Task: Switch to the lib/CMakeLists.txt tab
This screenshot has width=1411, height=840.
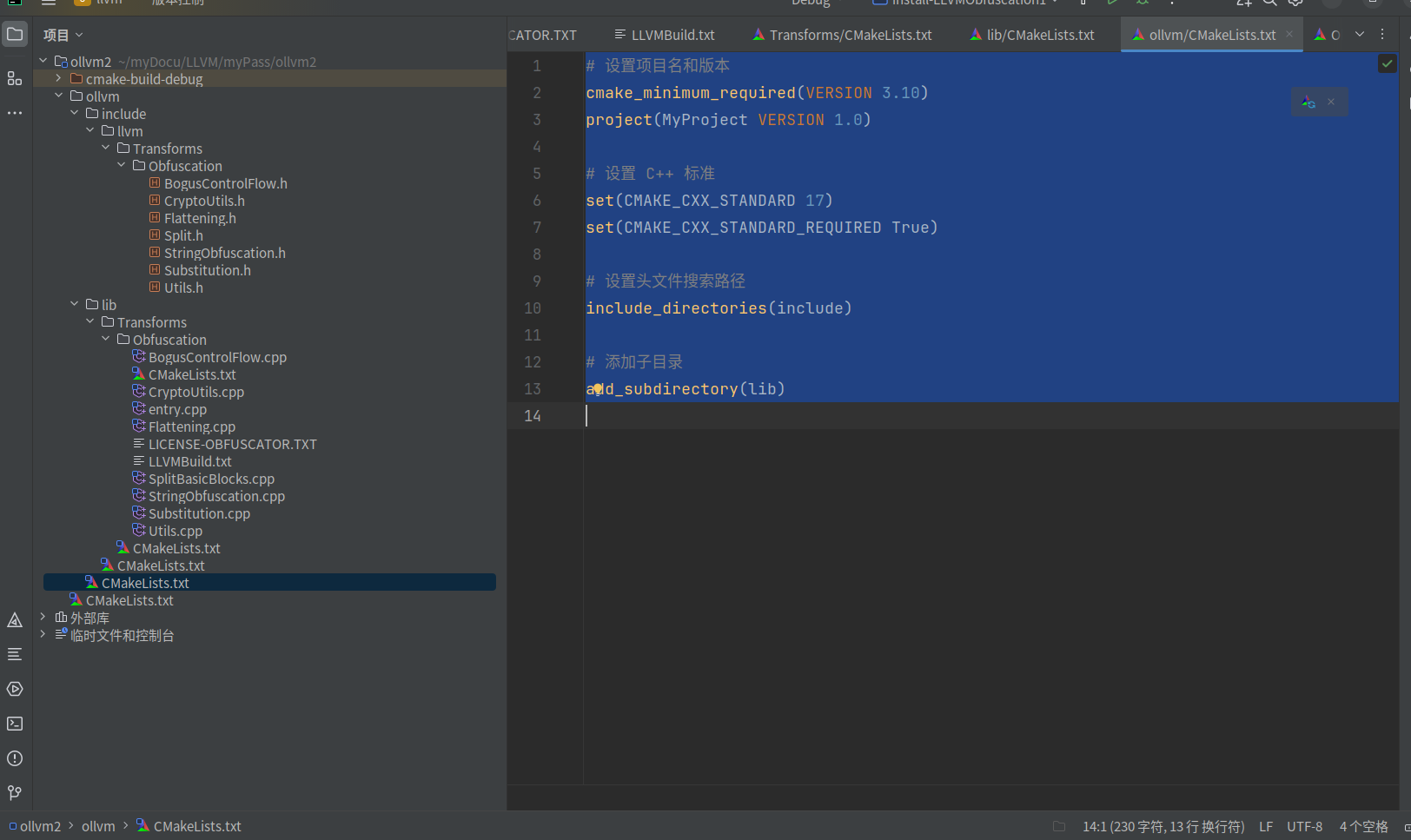Action: click(x=1032, y=35)
